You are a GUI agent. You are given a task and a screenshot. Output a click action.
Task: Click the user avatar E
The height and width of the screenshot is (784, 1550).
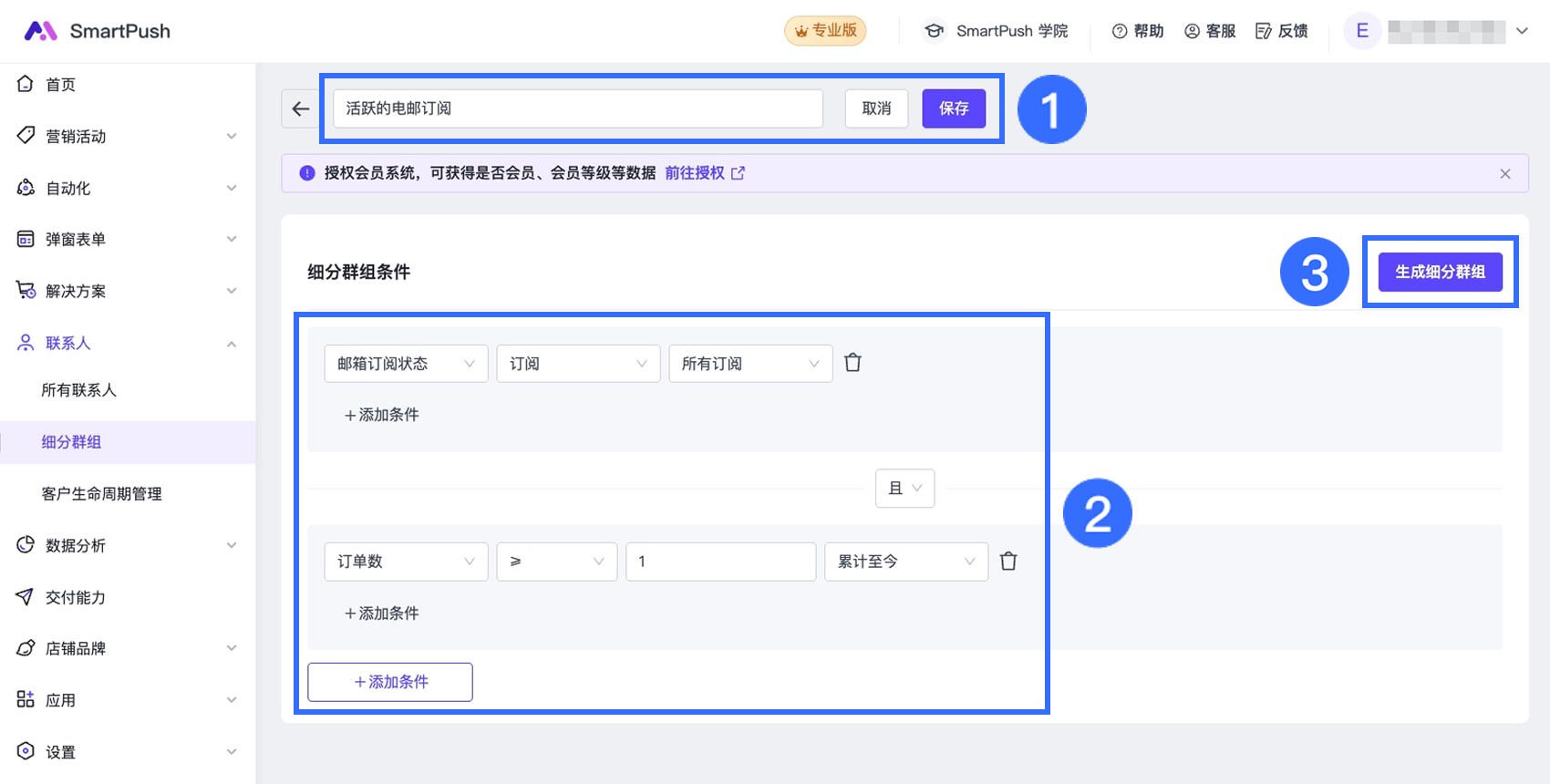[1362, 31]
